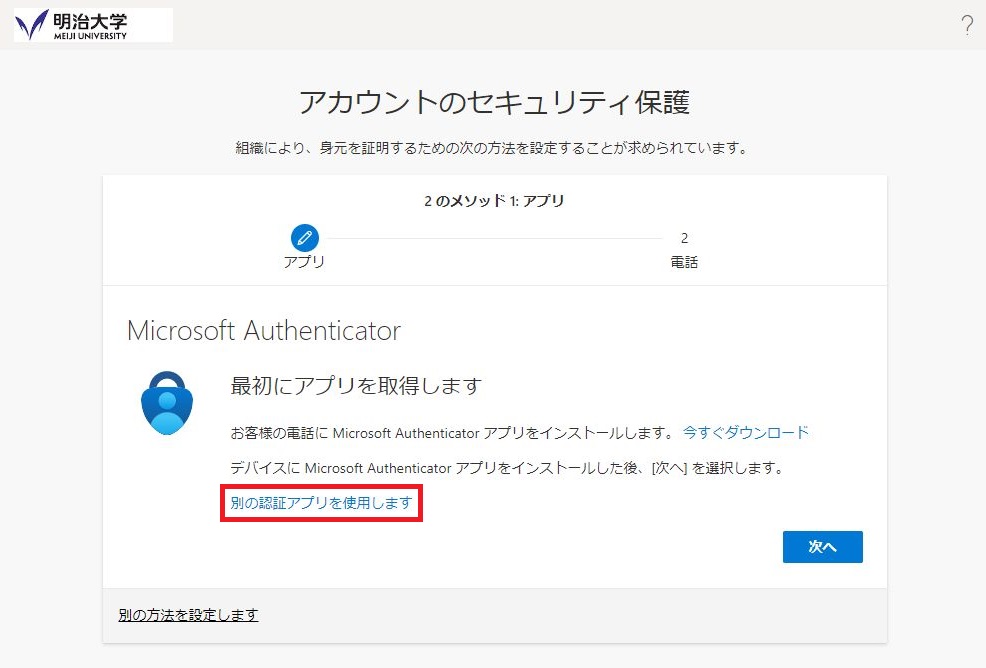Click the Microsoft Authenticator lock icon
The image size is (986, 668).
(x=167, y=403)
